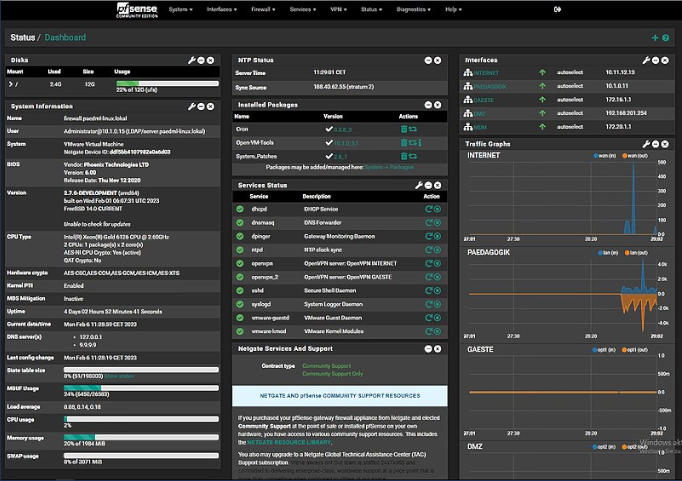Collapse the Interfaces widget
Screen dimensions: 682x481
coord(655,60)
